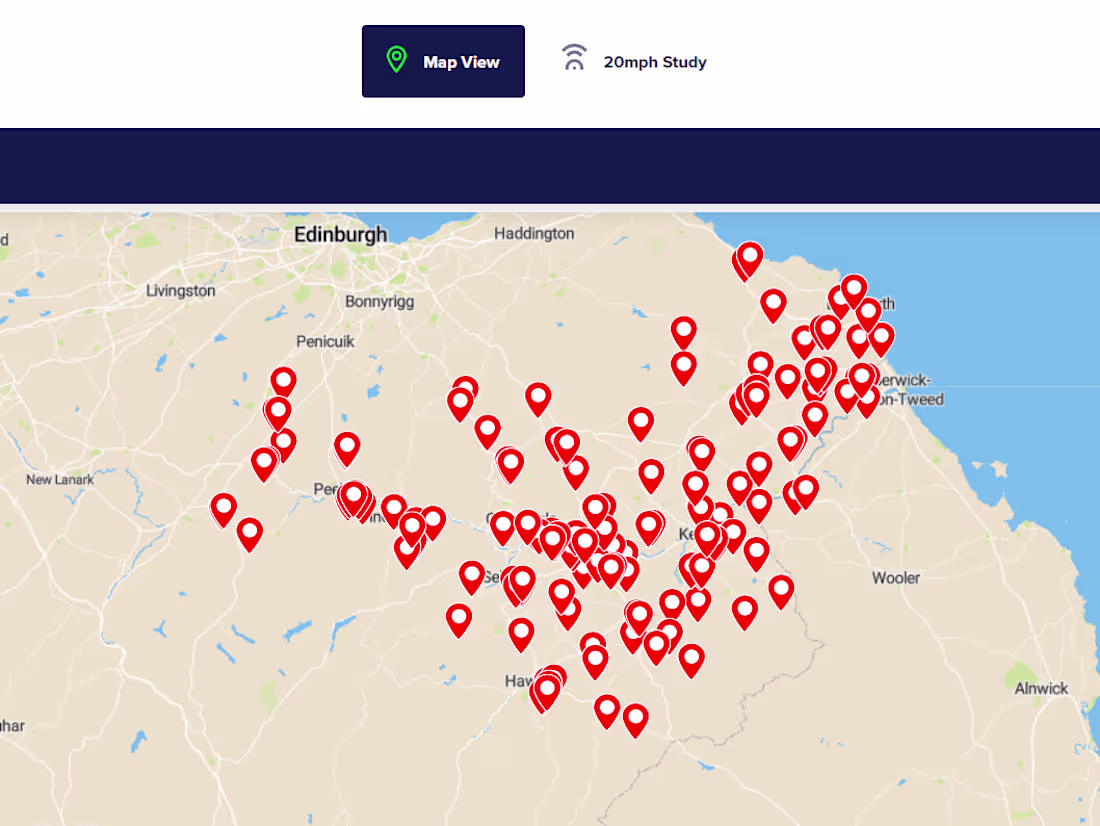Click the green location icon inside Map View button
This screenshot has width=1100, height=826.
[396, 60]
